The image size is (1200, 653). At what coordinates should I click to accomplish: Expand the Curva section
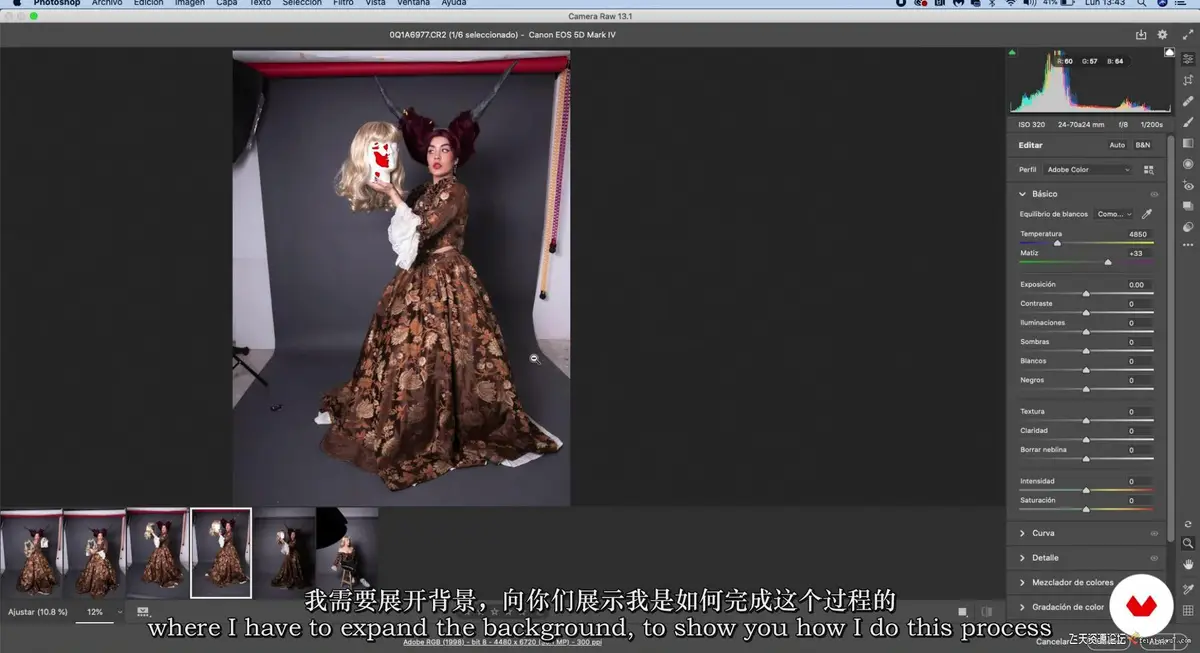point(1022,533)
